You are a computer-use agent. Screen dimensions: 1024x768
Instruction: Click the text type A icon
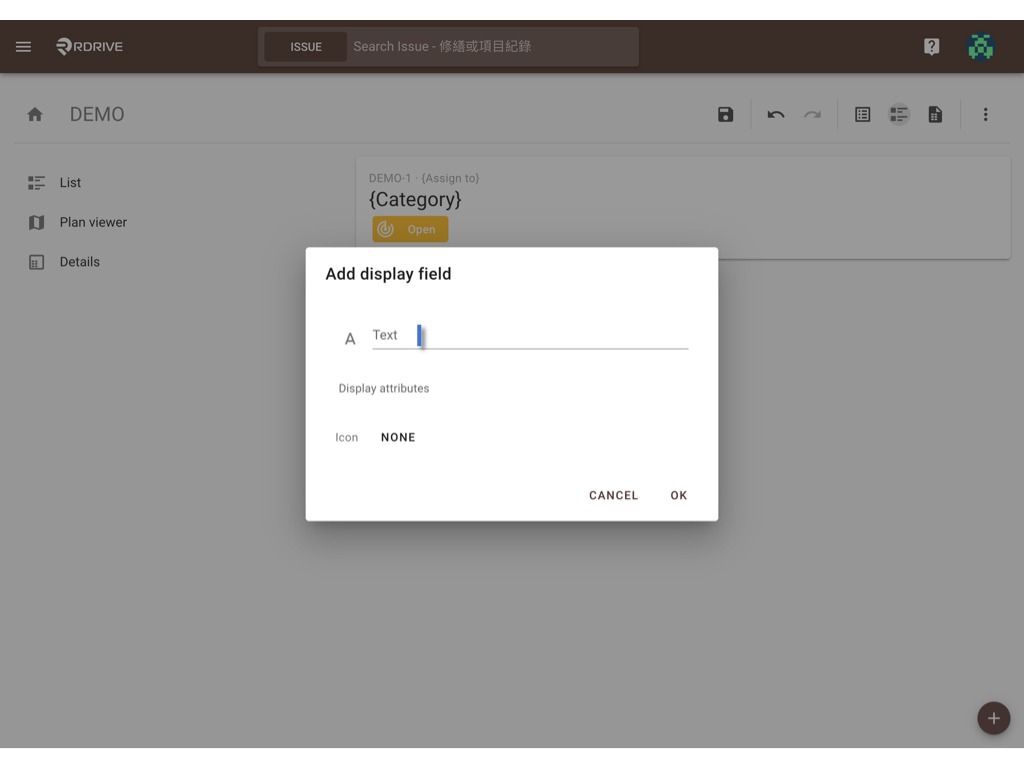coord(350,339)
